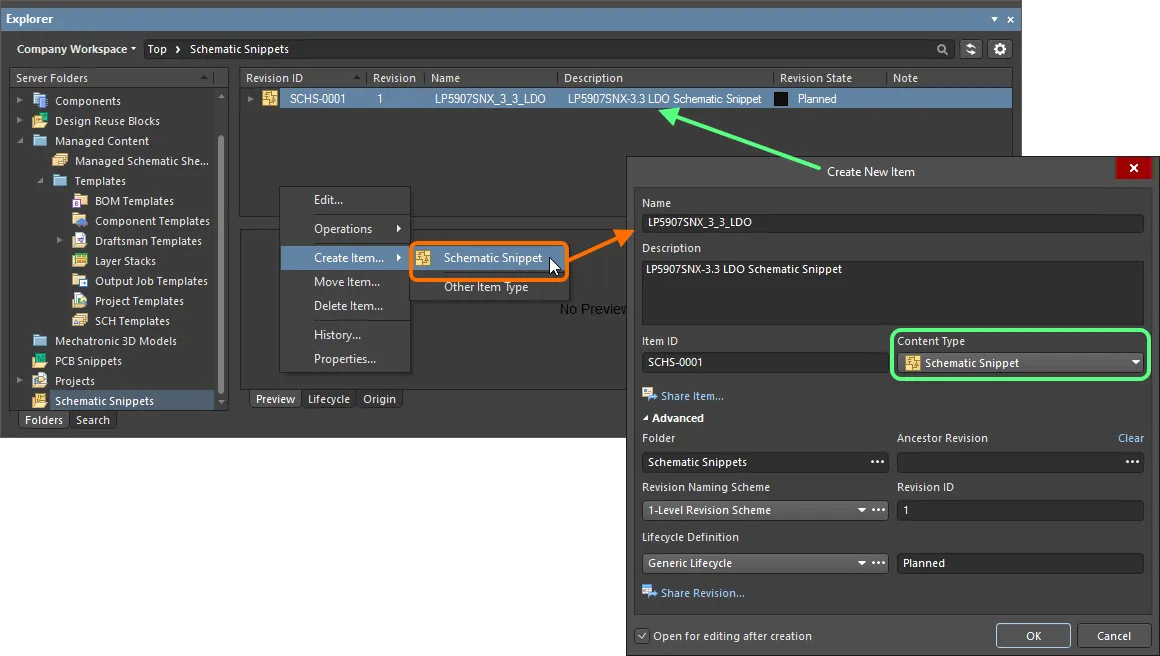Viewport: 1160px width, 656px height.
Task: Click the Explorer panel close X icon
Action: pyautogui.click(x=1011, y=19)
